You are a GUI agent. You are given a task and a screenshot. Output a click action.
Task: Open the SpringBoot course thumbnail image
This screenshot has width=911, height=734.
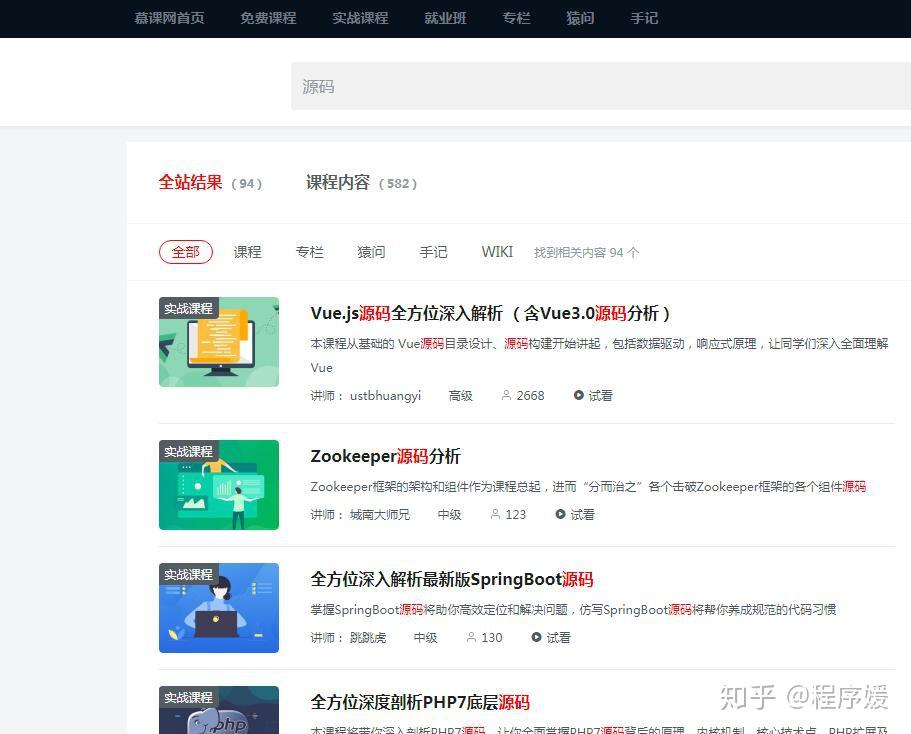click(x=219, y=608)
